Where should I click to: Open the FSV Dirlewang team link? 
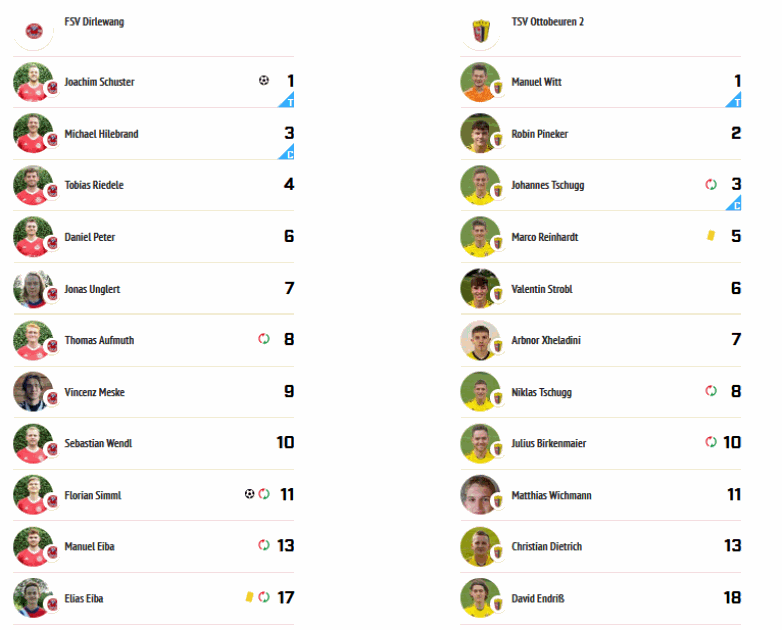click(x=94, y=22)
